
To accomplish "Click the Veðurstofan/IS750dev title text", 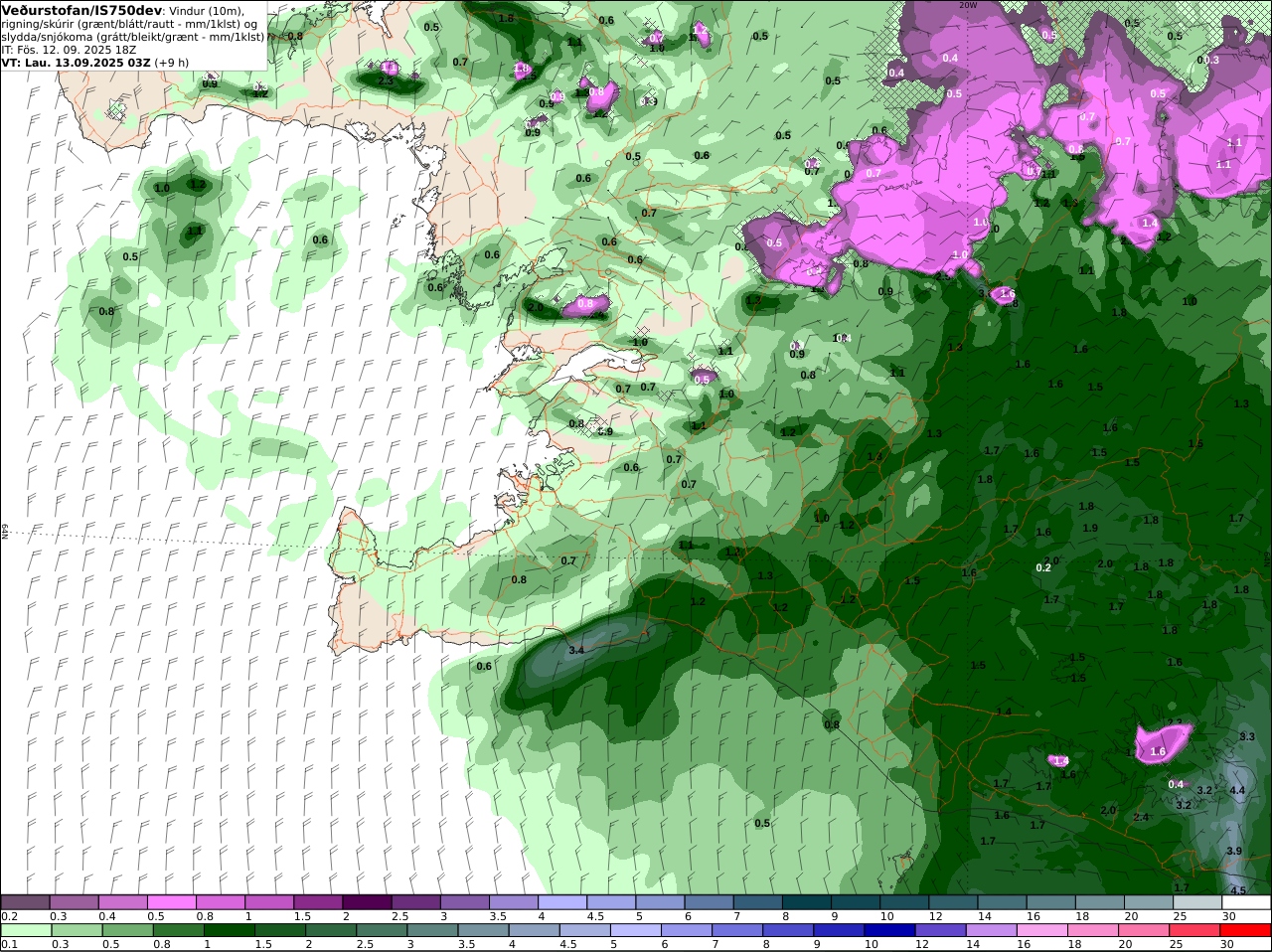I will click(81, 10).
